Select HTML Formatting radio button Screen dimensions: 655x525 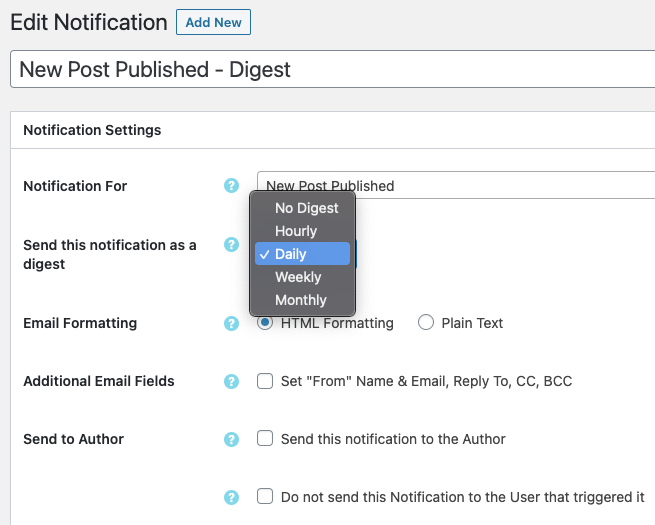click(265, 322)
